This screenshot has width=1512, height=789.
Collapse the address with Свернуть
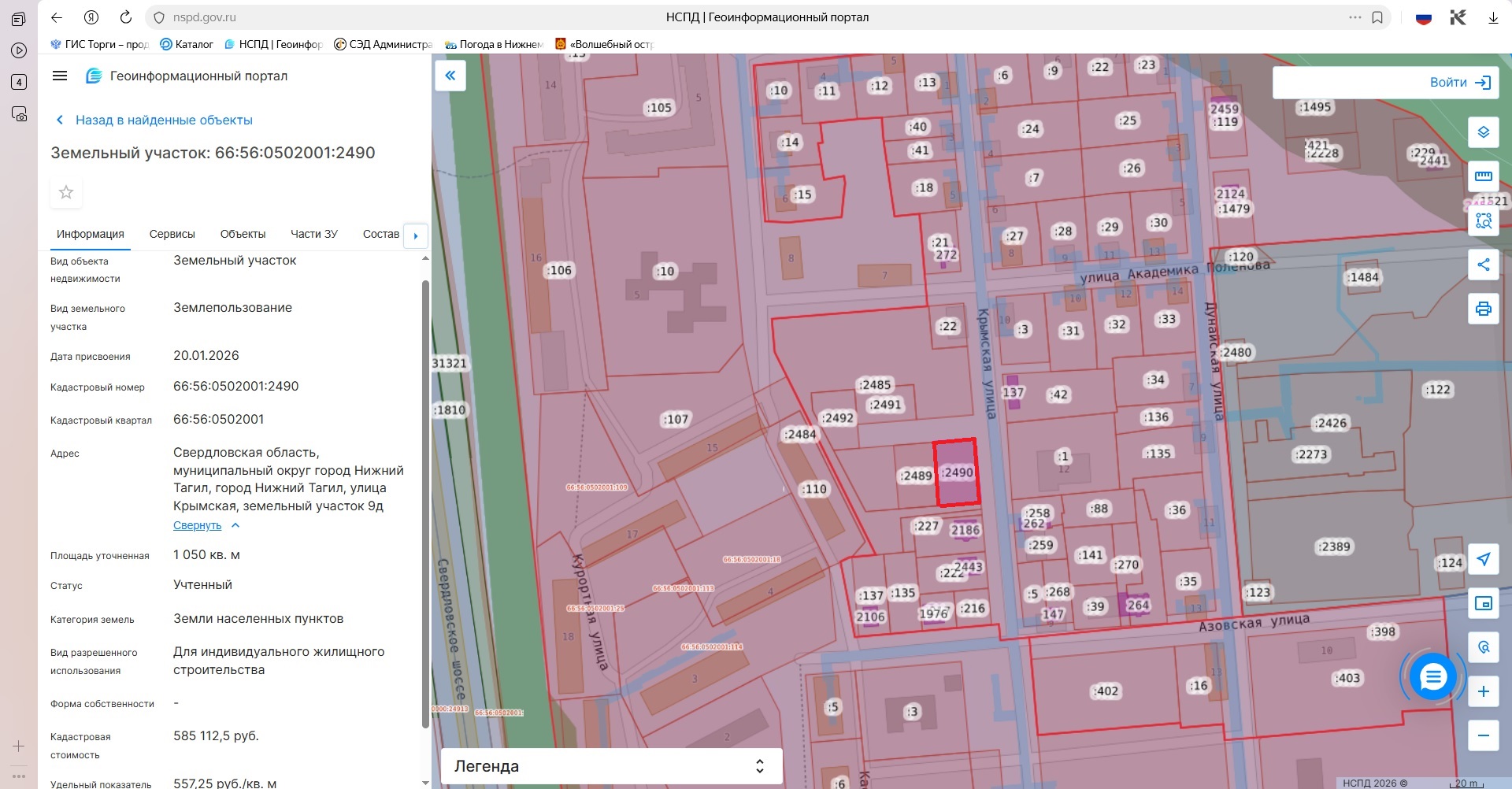pyautogui.click(x=198, y=525)
